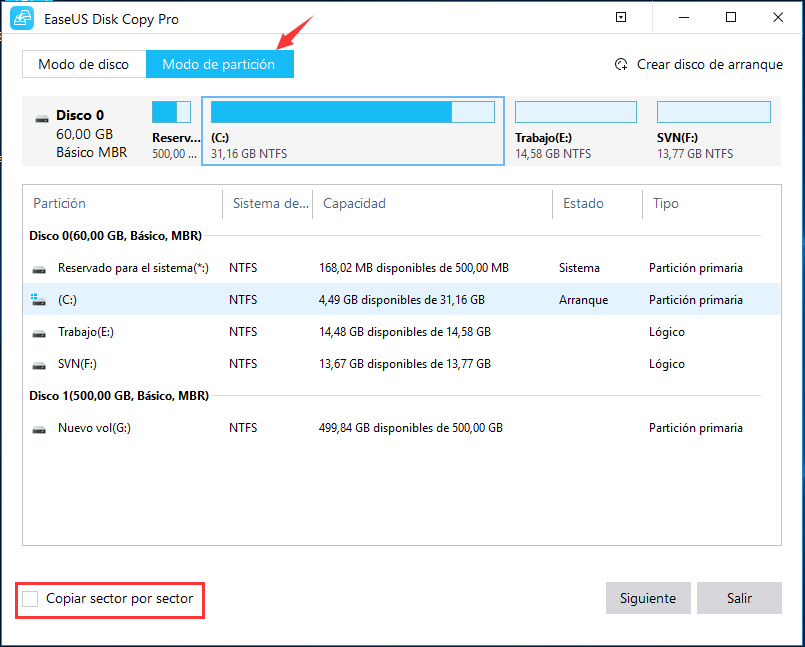Click the Salir button
805x647 pixels.
[x=739, y=598]
